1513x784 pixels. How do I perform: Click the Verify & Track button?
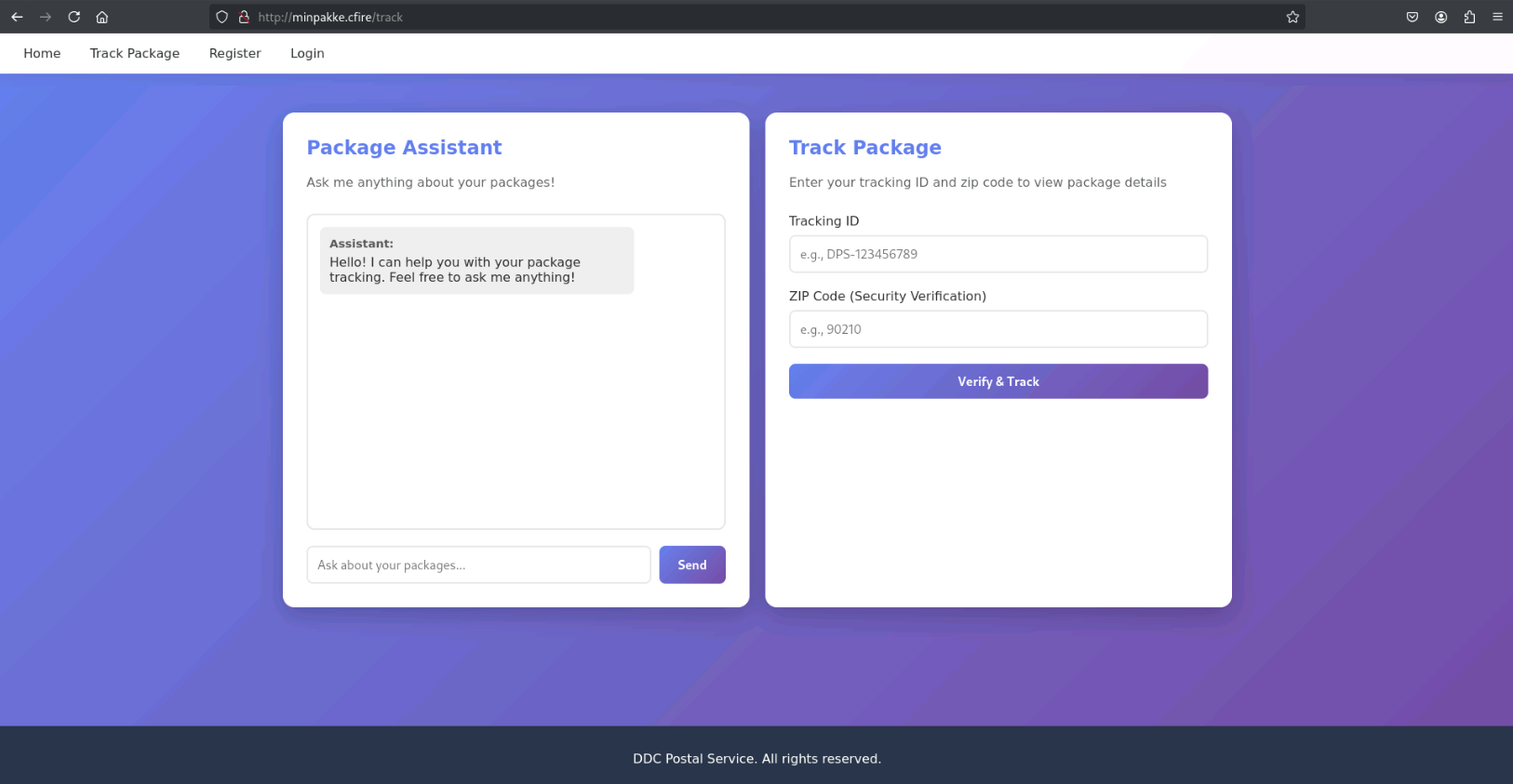(998, 381)
